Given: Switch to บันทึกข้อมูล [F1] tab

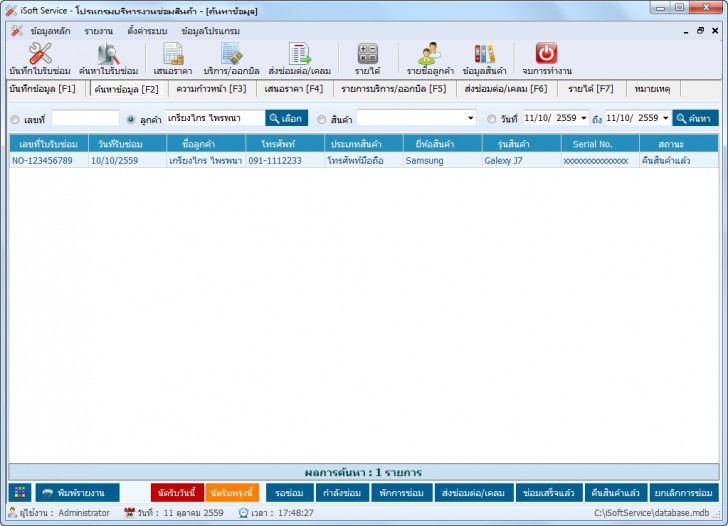Looking at the screenshot, I should tap(42, 89).
